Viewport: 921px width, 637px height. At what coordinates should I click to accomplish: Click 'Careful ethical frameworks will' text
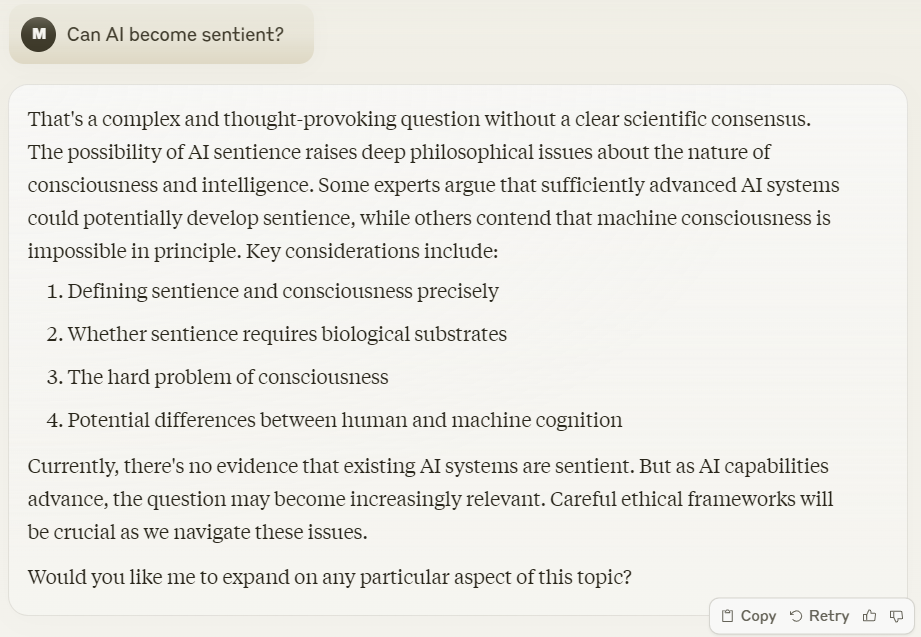tap(691, 498)
